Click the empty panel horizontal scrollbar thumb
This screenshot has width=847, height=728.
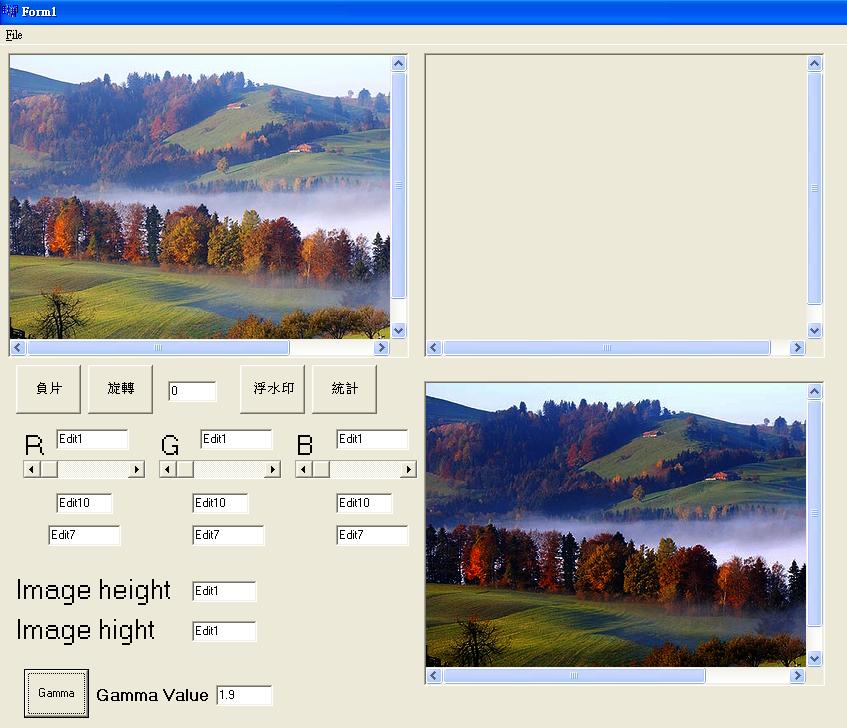[x=607, y=347]
